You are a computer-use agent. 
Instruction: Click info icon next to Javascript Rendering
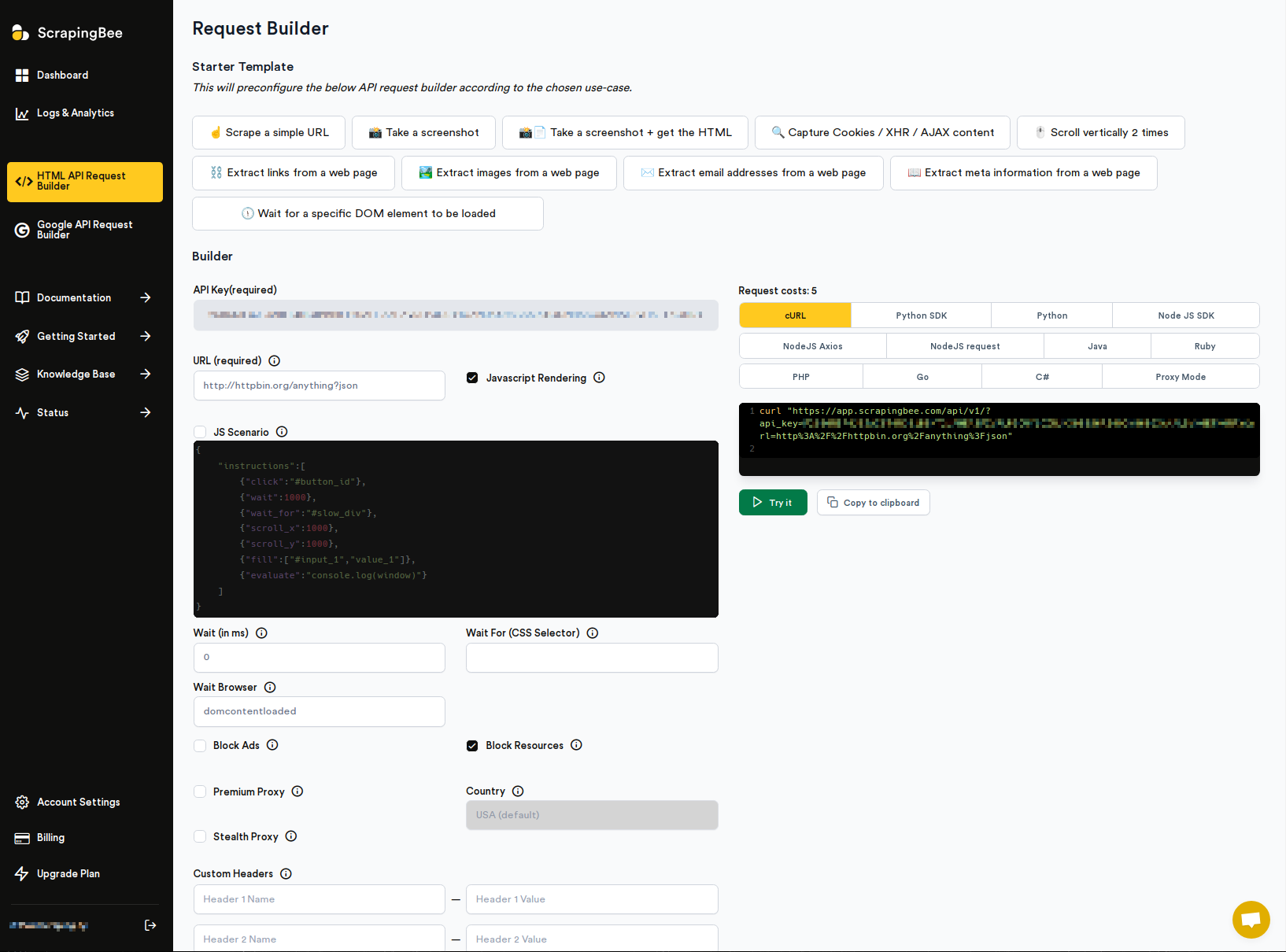[x=599, y=378]
